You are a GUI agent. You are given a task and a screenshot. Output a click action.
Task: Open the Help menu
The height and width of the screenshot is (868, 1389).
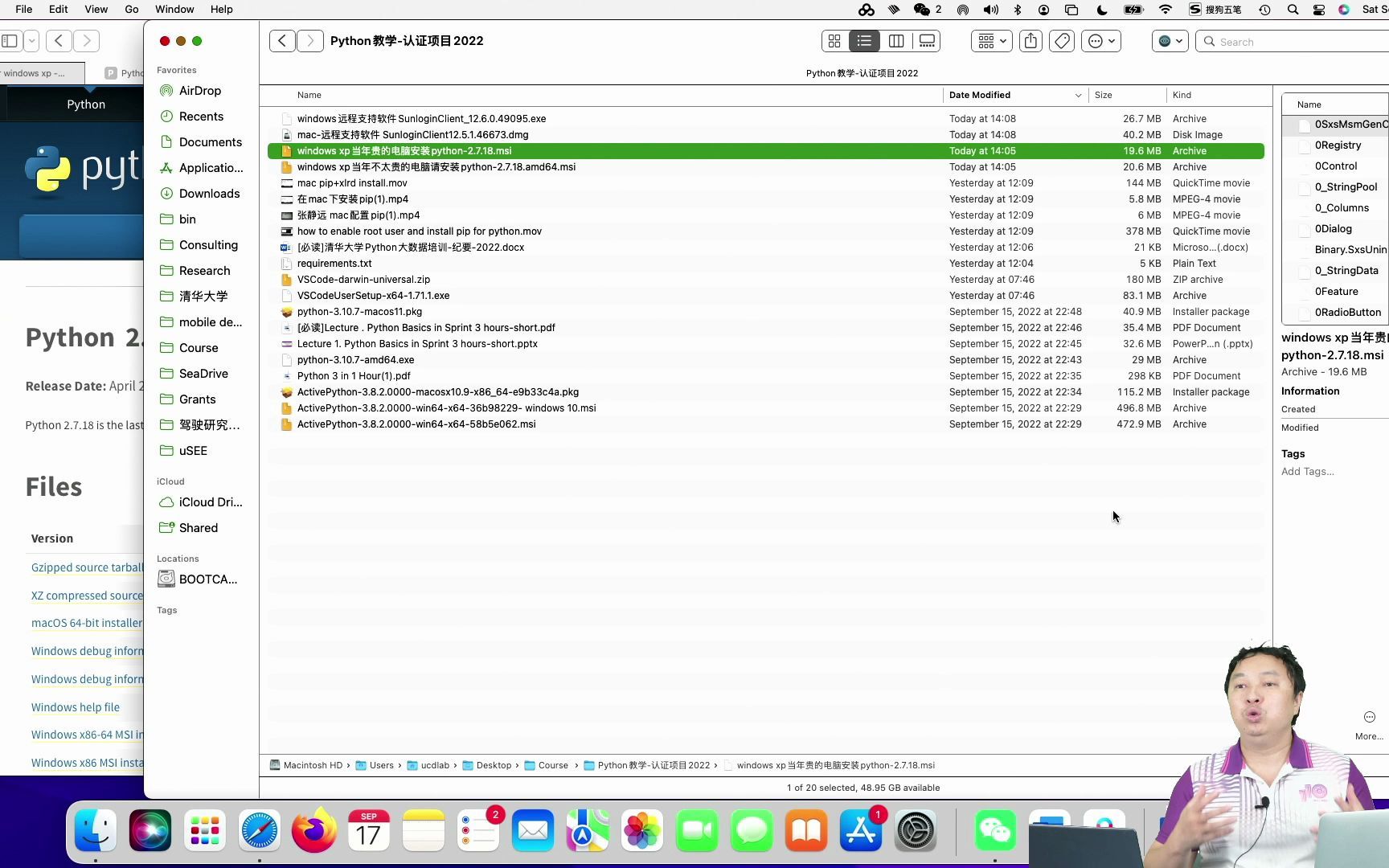222,10
